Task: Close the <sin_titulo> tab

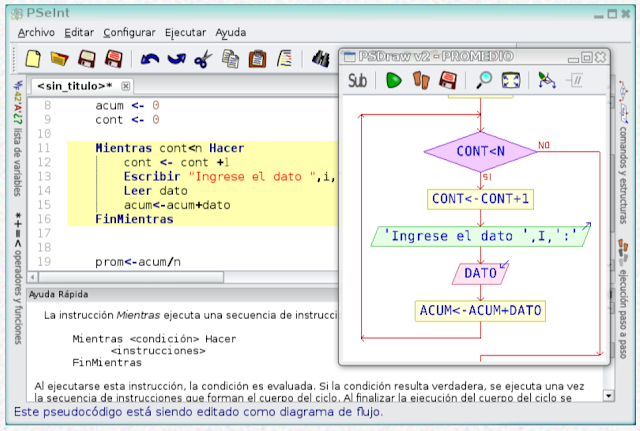Action: pos(126,86)
